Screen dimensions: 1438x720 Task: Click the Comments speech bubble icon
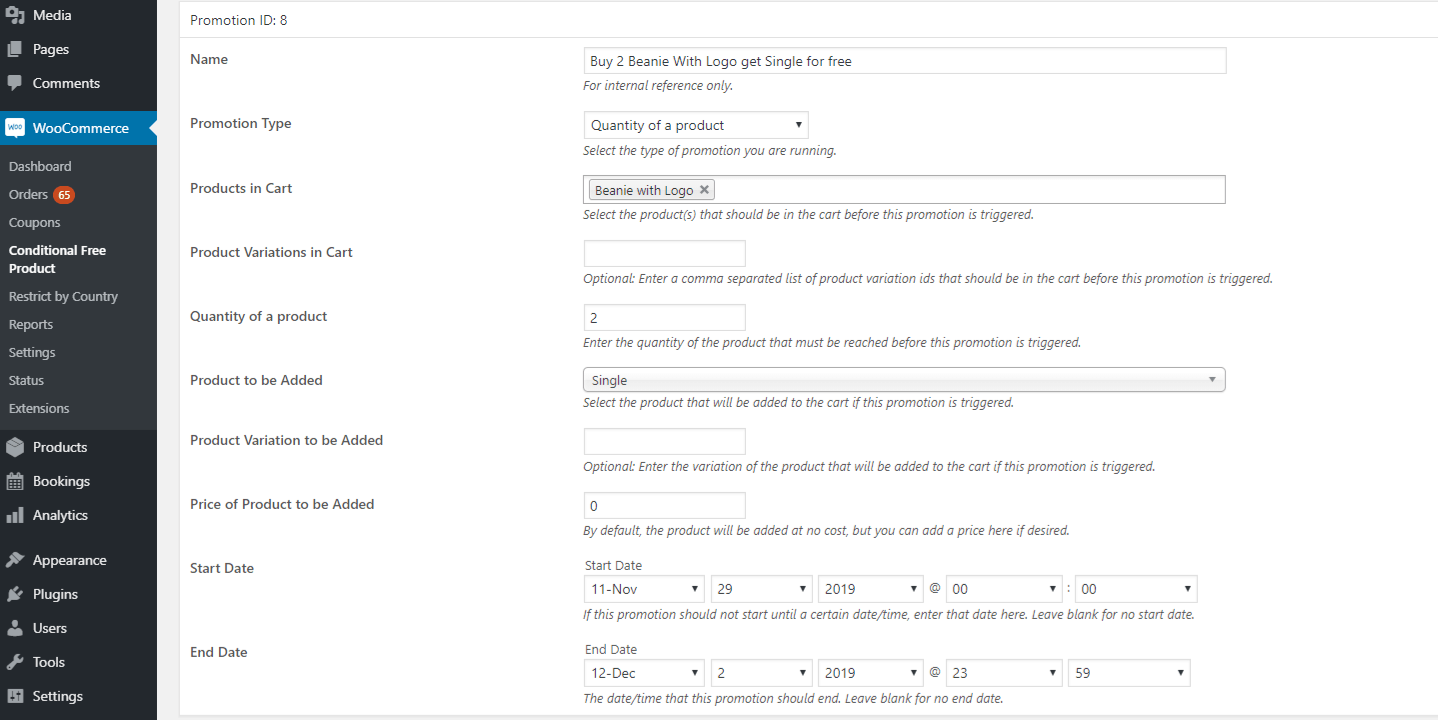point(15,83)
